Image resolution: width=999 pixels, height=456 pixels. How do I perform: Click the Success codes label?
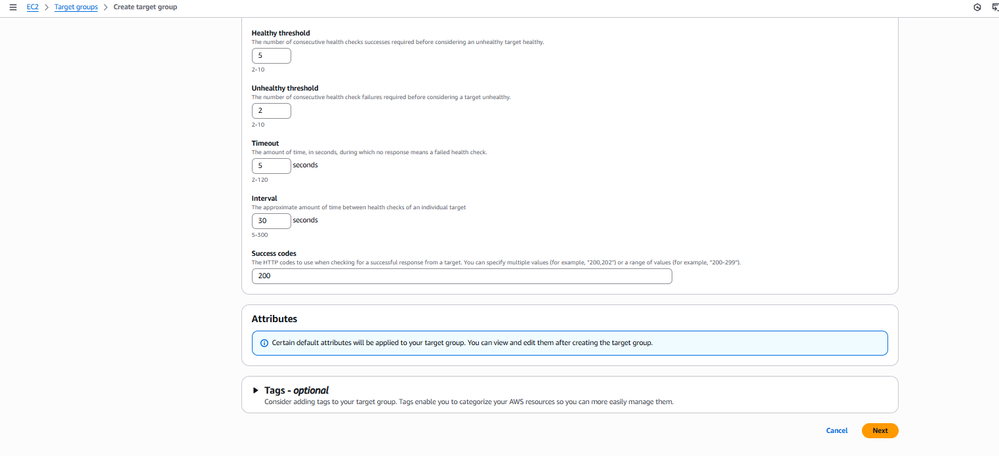pyautogui.click(x=274, y=253)
